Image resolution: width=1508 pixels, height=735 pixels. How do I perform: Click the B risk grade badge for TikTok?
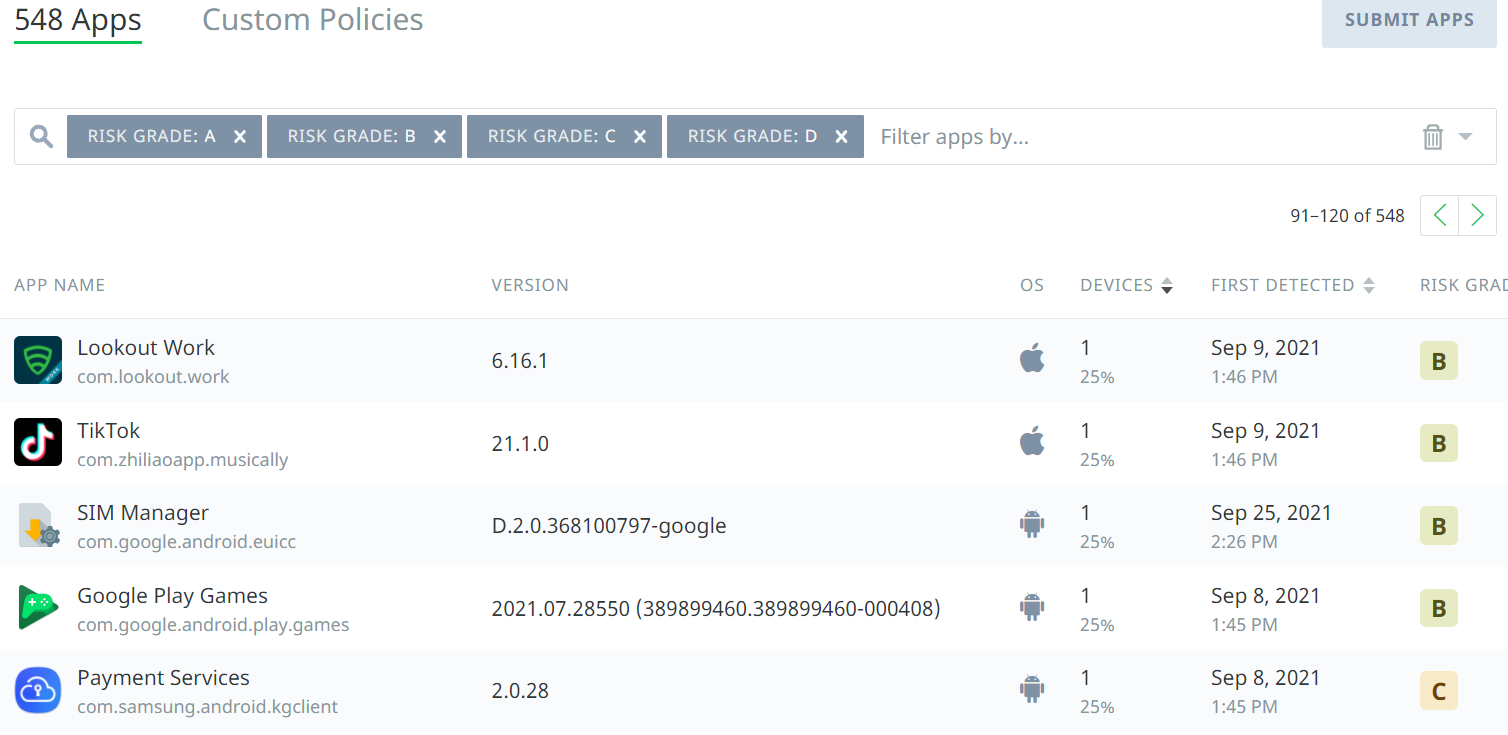point(1439,444)
